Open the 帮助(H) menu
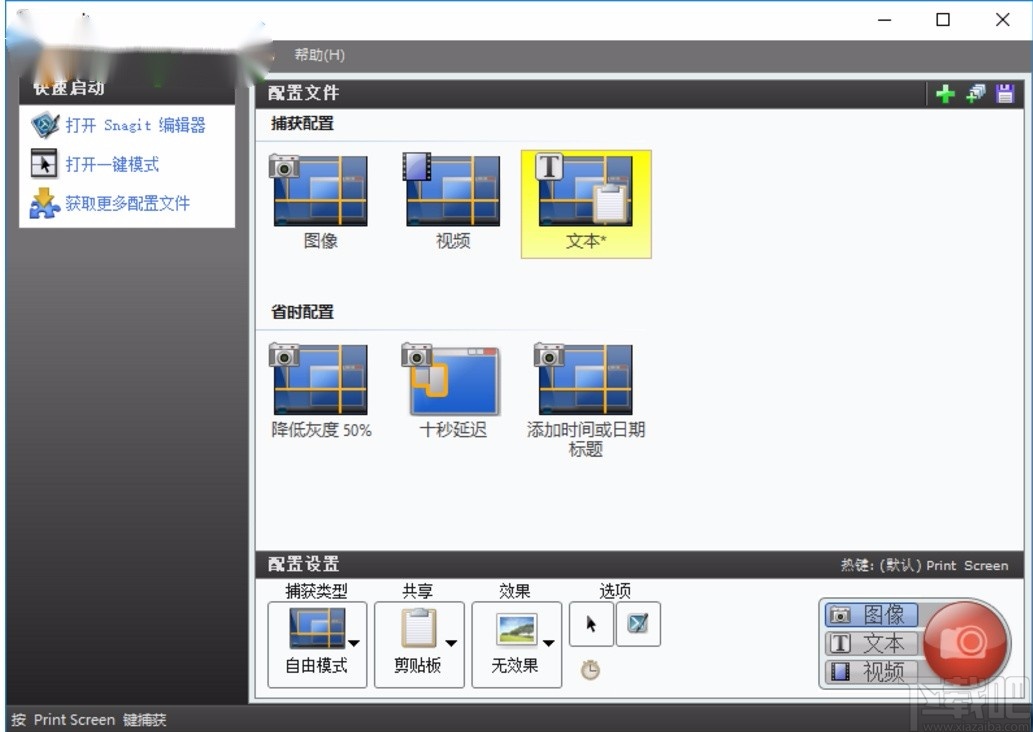This screenshot has width=1033, height=732. coord(320,55)
